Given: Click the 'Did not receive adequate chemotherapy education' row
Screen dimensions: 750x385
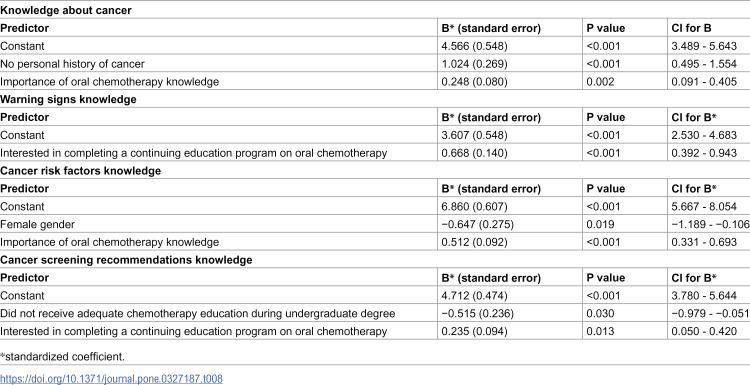Looking at the screenshot, I should coord(375,313).
